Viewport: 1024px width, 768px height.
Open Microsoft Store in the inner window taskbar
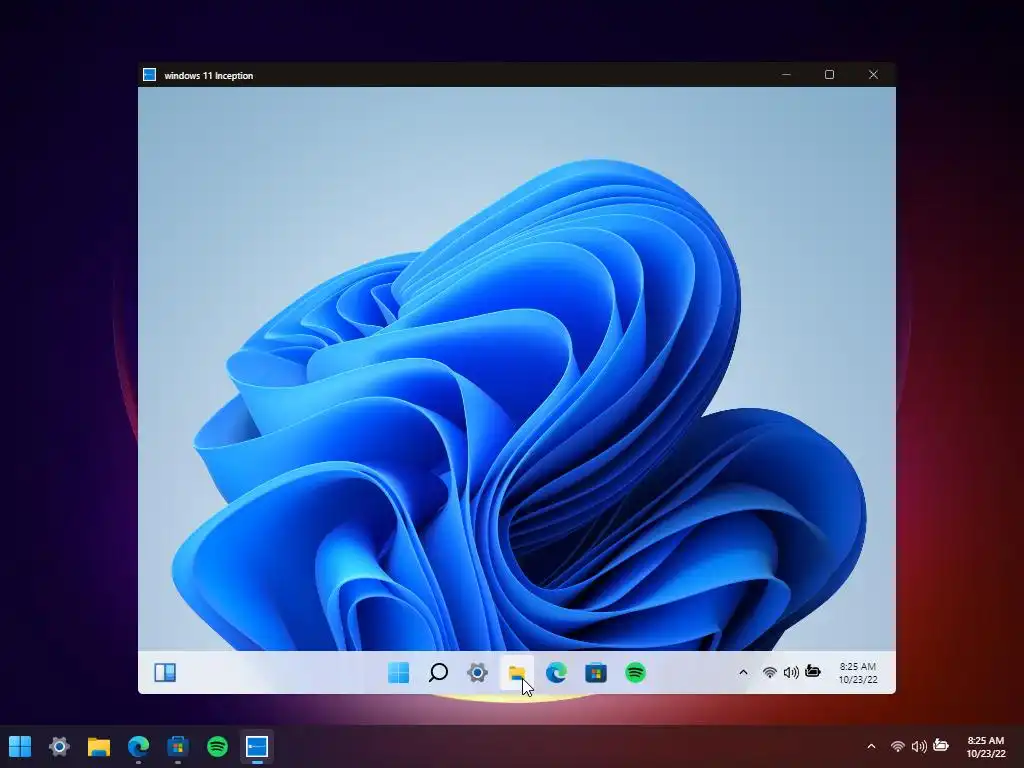tap(596, 672)
